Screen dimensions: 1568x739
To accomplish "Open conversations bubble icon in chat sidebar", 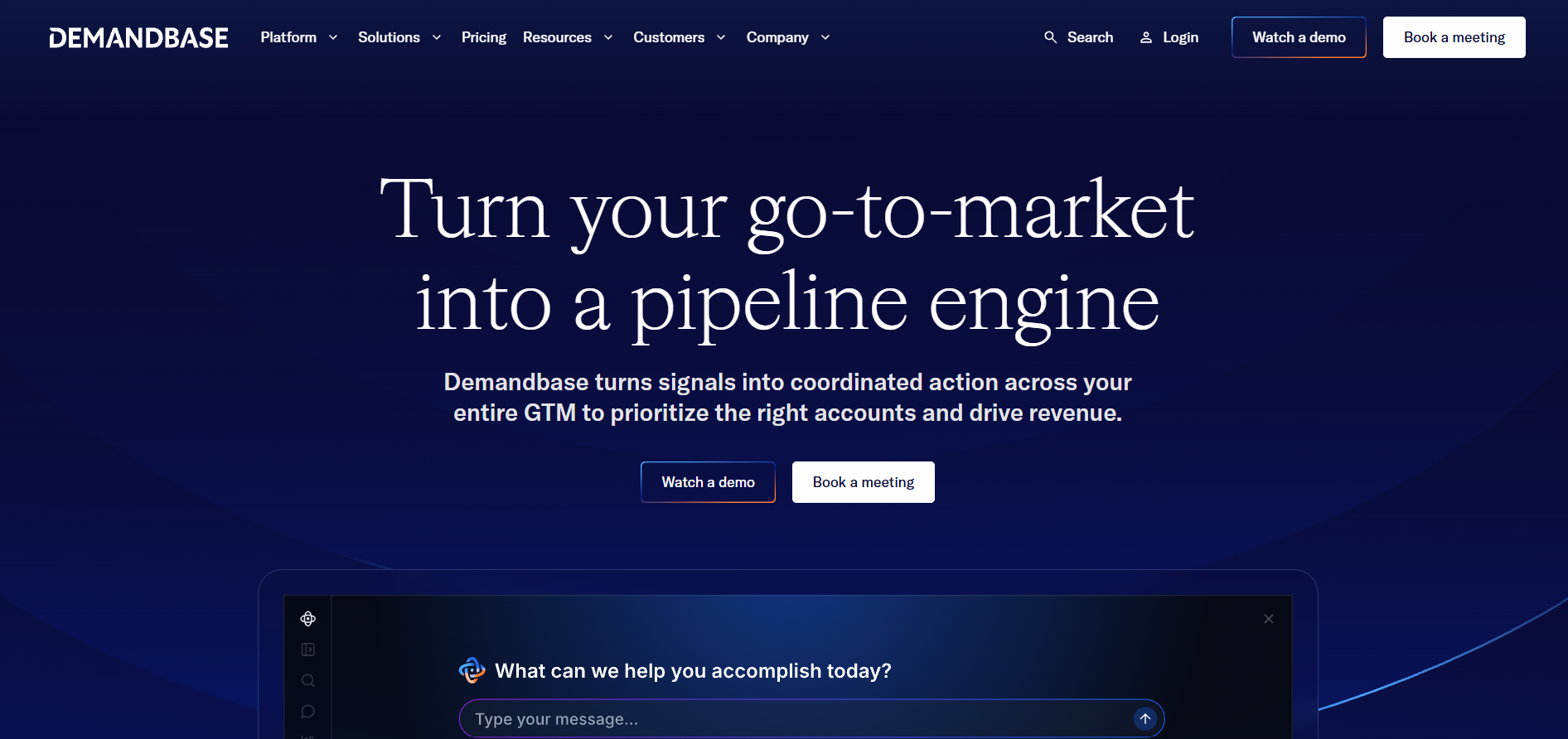I will (308, 712).
